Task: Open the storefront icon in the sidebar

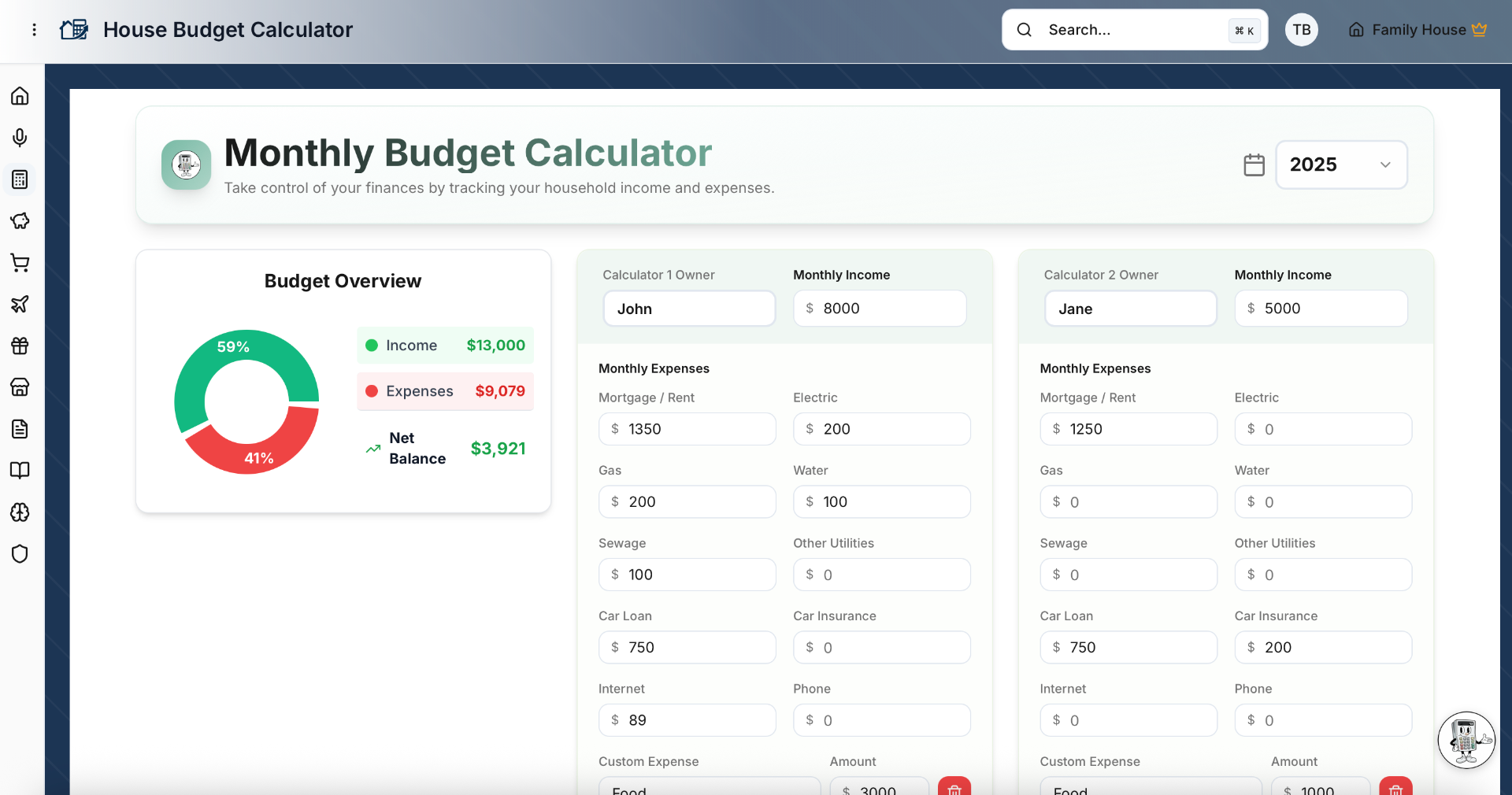Action: coord(20,387)
